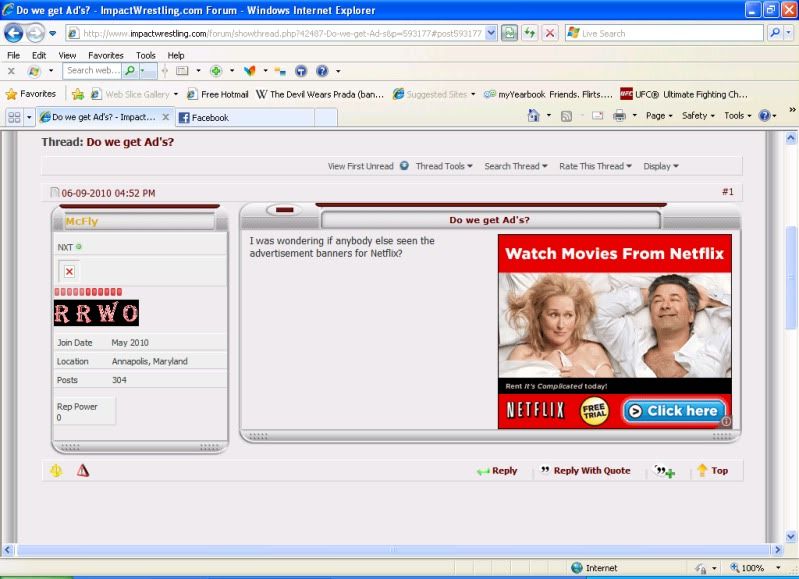Screen dimensions: 799x579
Task: Open the Tools menu in menu bar
Action: 146,55
